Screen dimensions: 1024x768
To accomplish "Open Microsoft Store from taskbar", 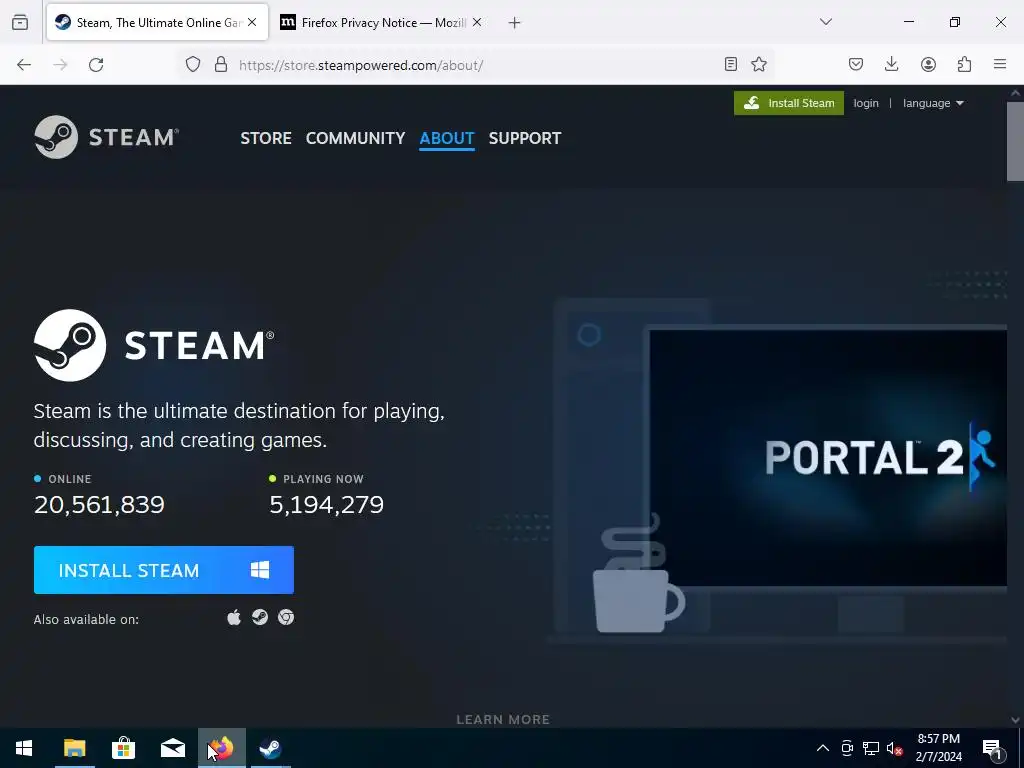I will point(123,748).
